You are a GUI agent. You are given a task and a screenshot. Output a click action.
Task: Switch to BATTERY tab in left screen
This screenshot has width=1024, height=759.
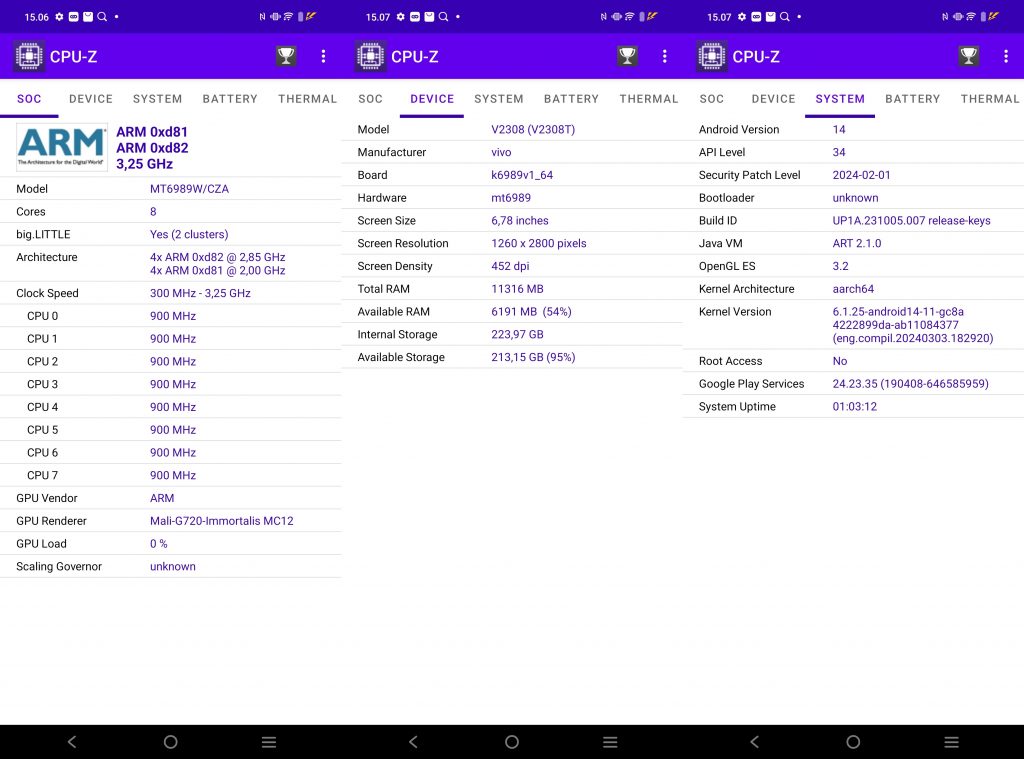coord(230,99)
